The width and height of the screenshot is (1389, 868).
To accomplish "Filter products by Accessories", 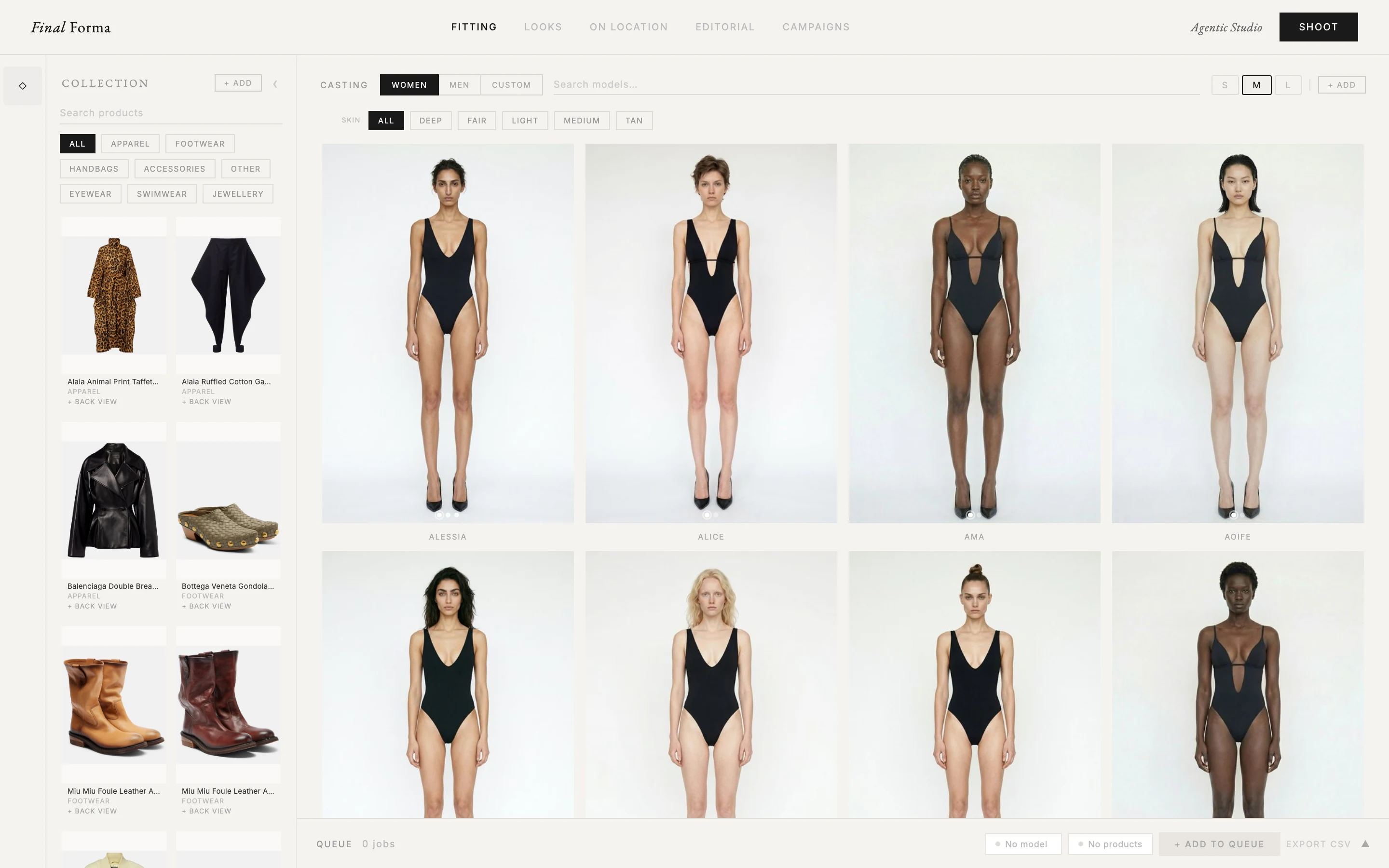I will (x=175, y=169).
